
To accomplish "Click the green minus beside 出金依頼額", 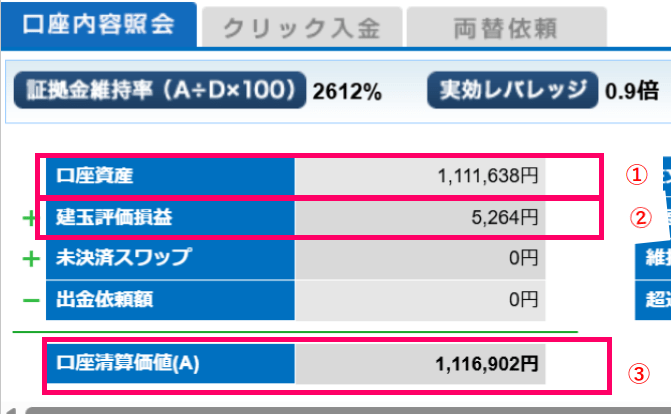I will pos(30,298).
